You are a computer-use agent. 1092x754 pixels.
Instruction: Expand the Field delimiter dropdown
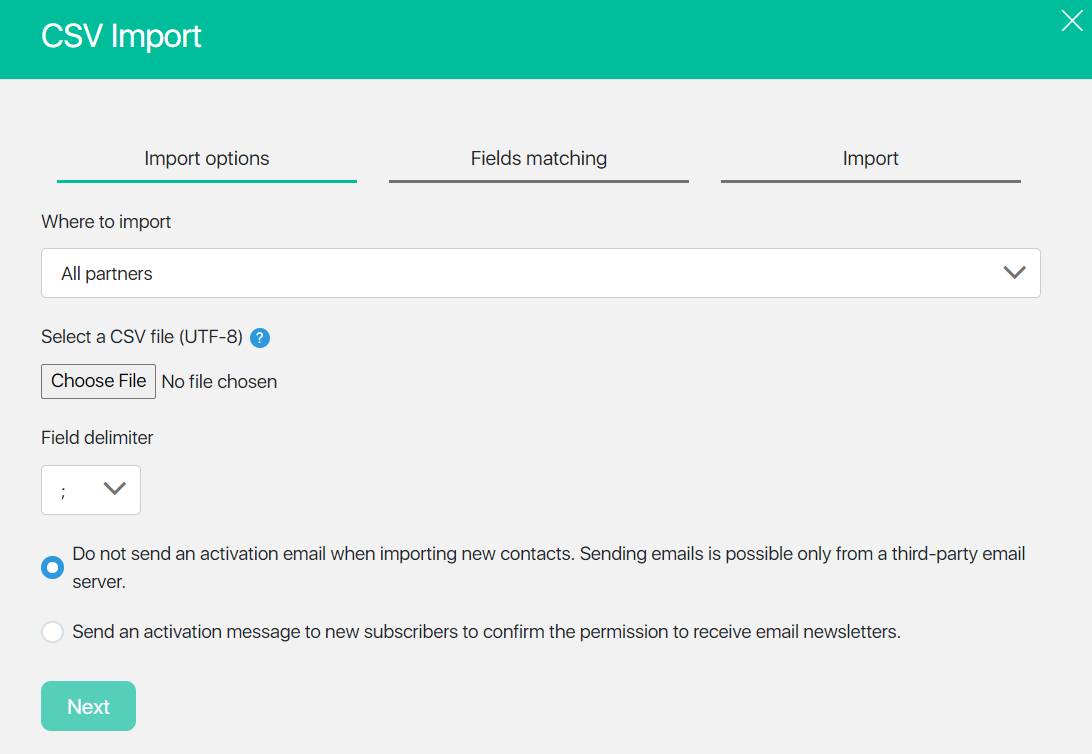click(91, 490)
